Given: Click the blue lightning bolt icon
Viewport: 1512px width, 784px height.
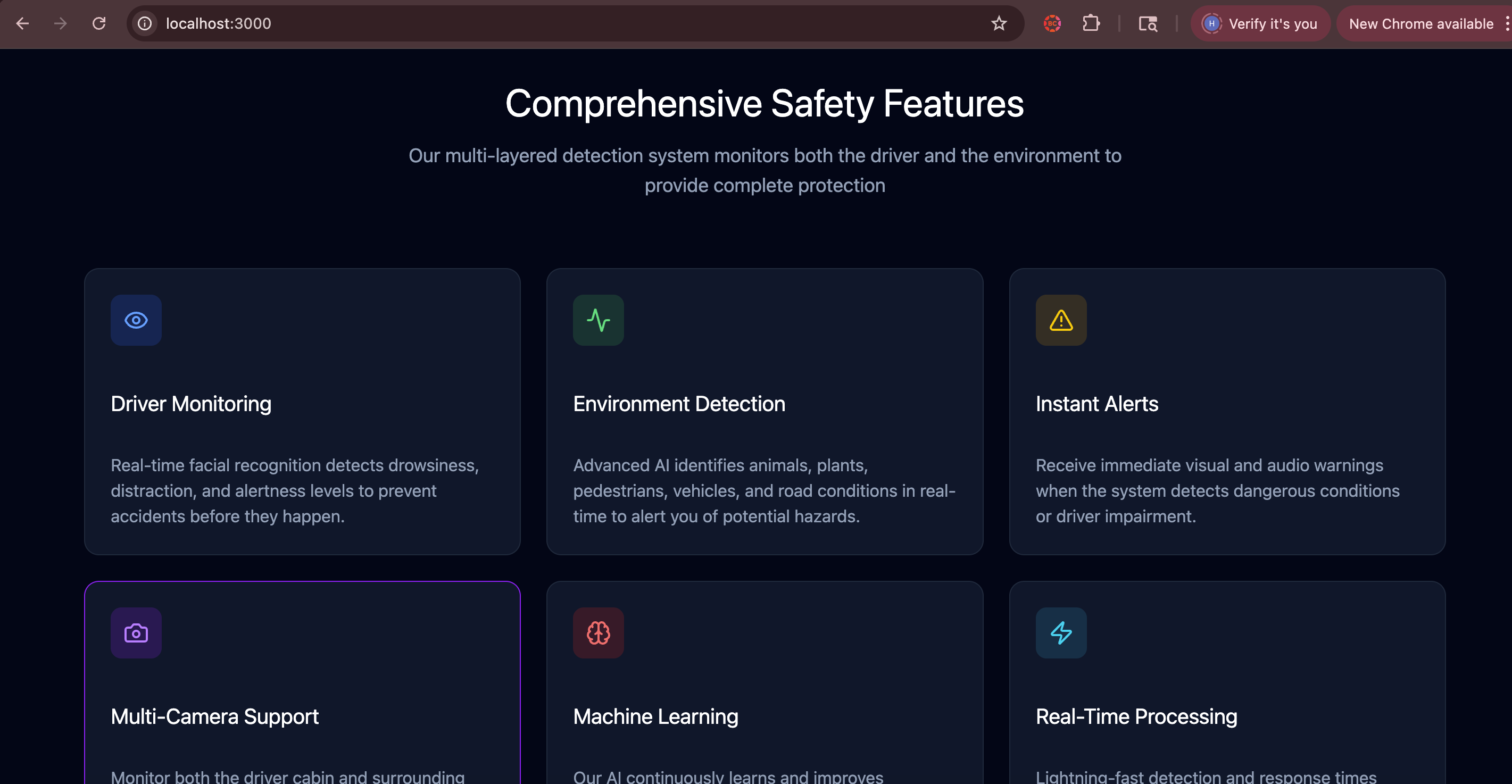Looking at the screenshot, I should coord(1061,633).
